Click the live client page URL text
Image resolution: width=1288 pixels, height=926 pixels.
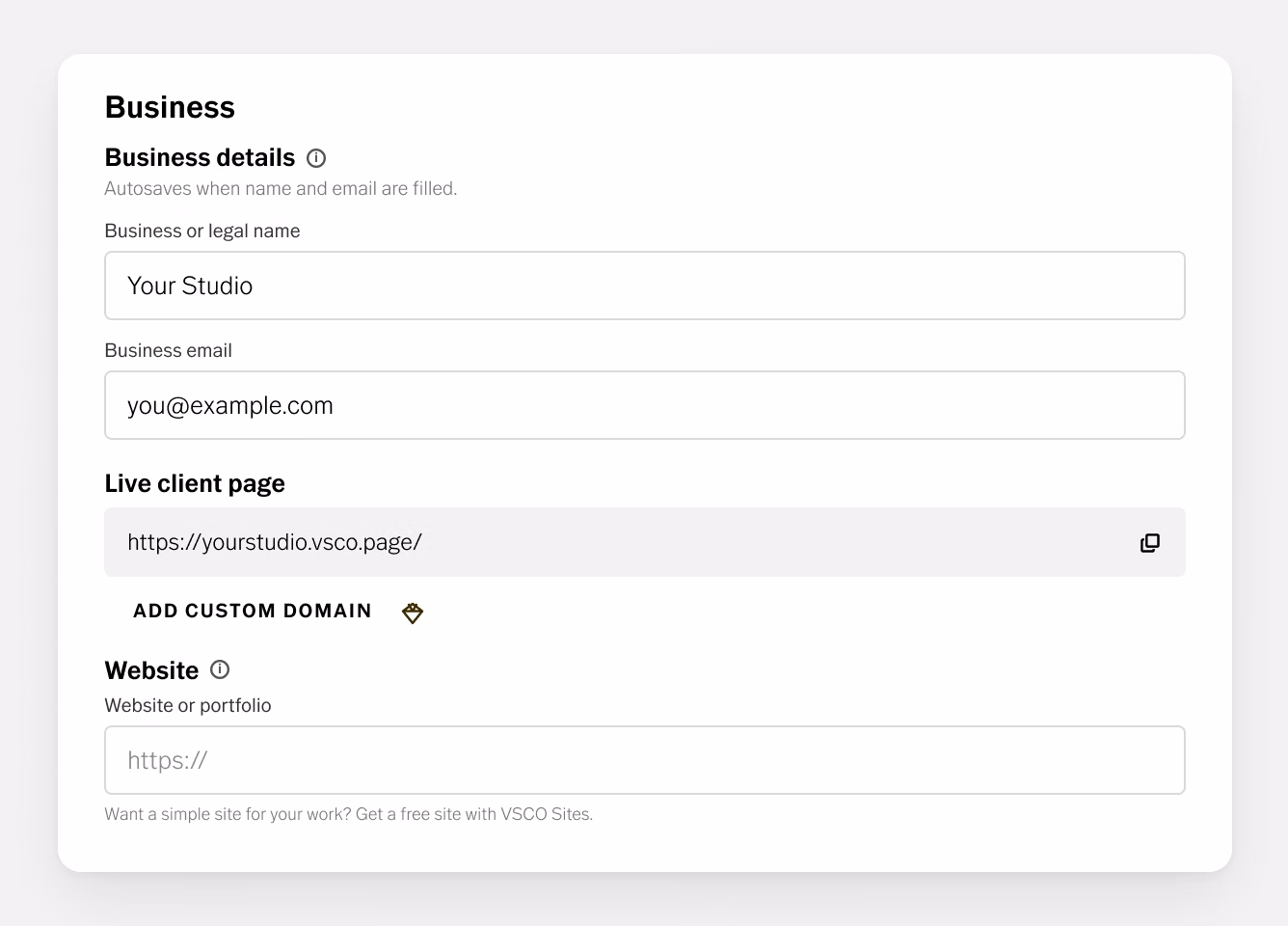pyautogui.click(x=275, y=542)
